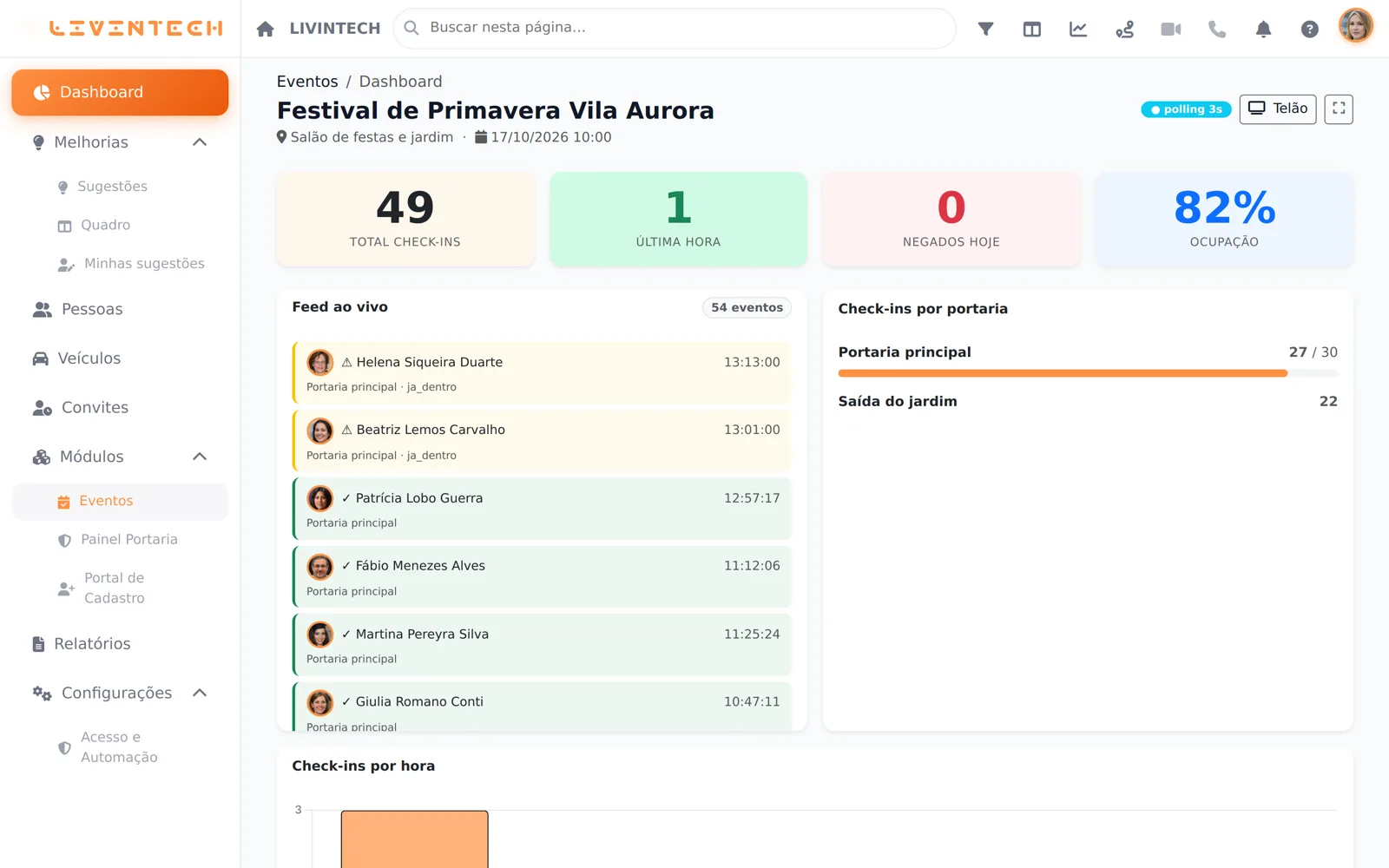The height and width of the screenshot is (868, 1389).
Task: Collapse the Módulos section chevron
Action: pyautogui.click(x=200, y=457)
